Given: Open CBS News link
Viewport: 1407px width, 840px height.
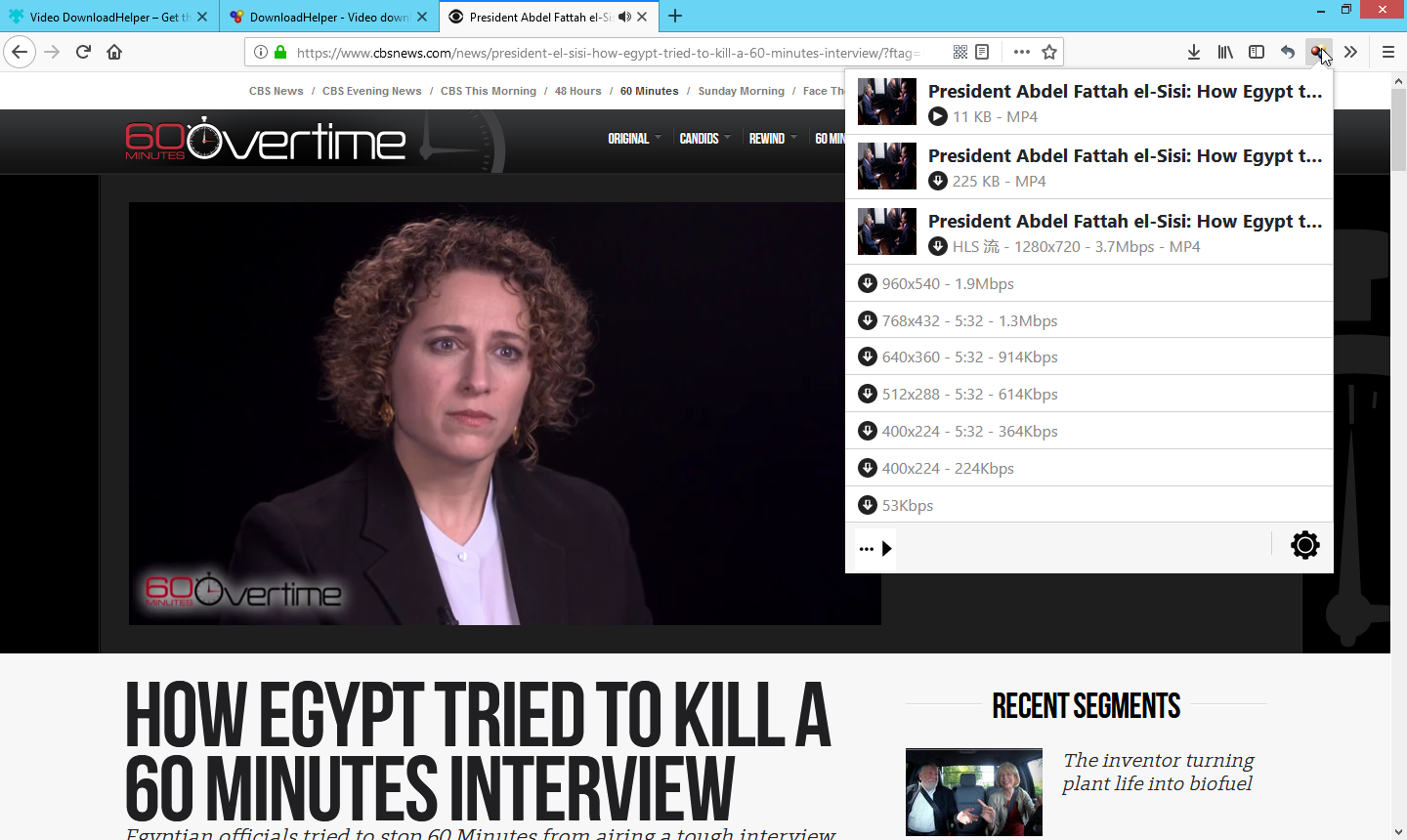Looking at the screenshot, I should (x=277, y=91).
